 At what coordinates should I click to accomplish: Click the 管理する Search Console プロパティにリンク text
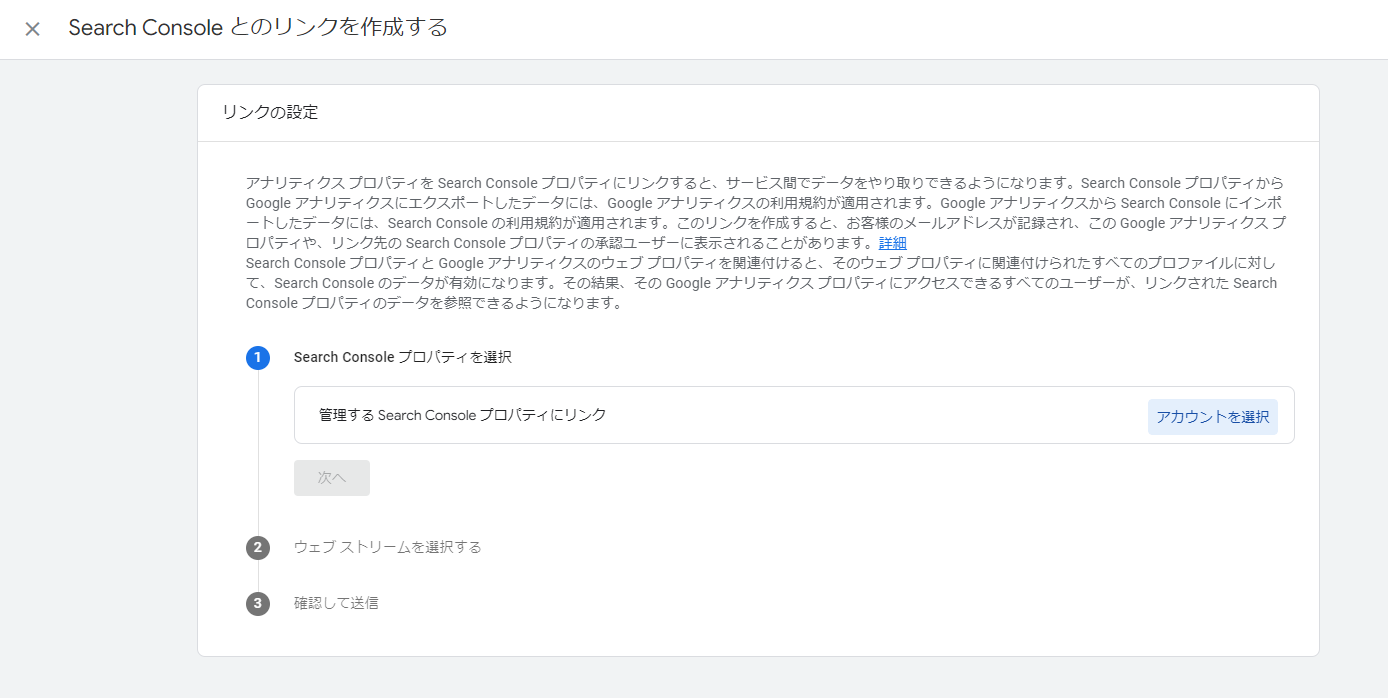tap(463, 414)
